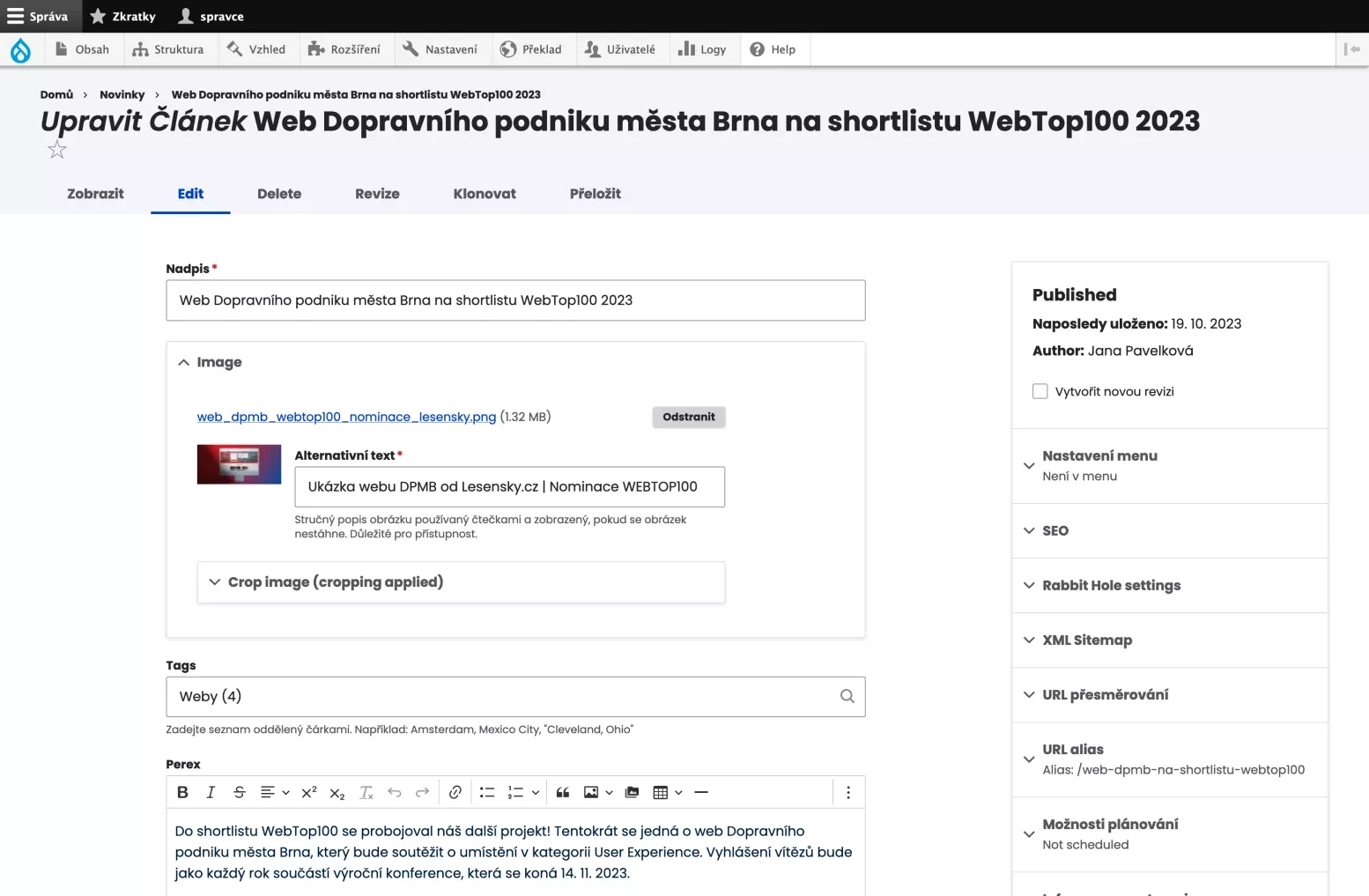This screenshot has width=1369, height=896.
Task: Expand the URL alias section
Action: [x=1170, y=759]
